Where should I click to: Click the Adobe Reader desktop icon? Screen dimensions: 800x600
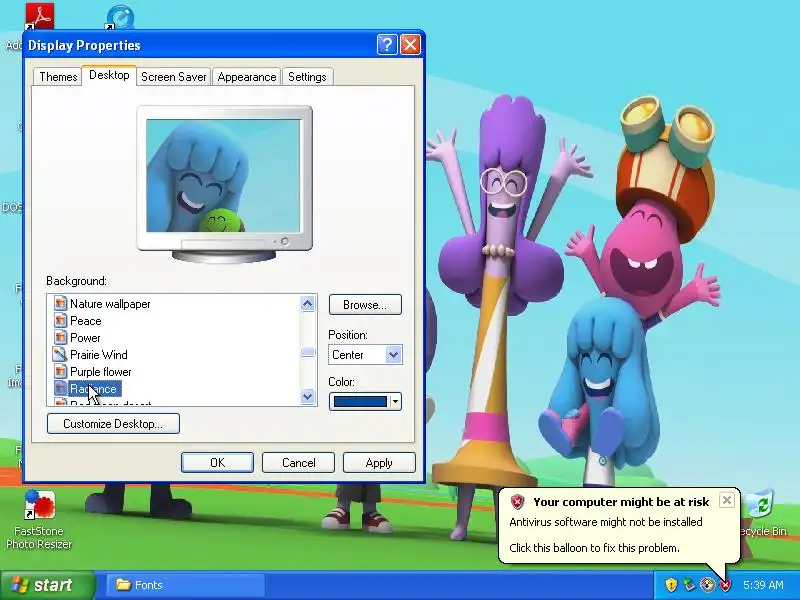click(39, 16)
